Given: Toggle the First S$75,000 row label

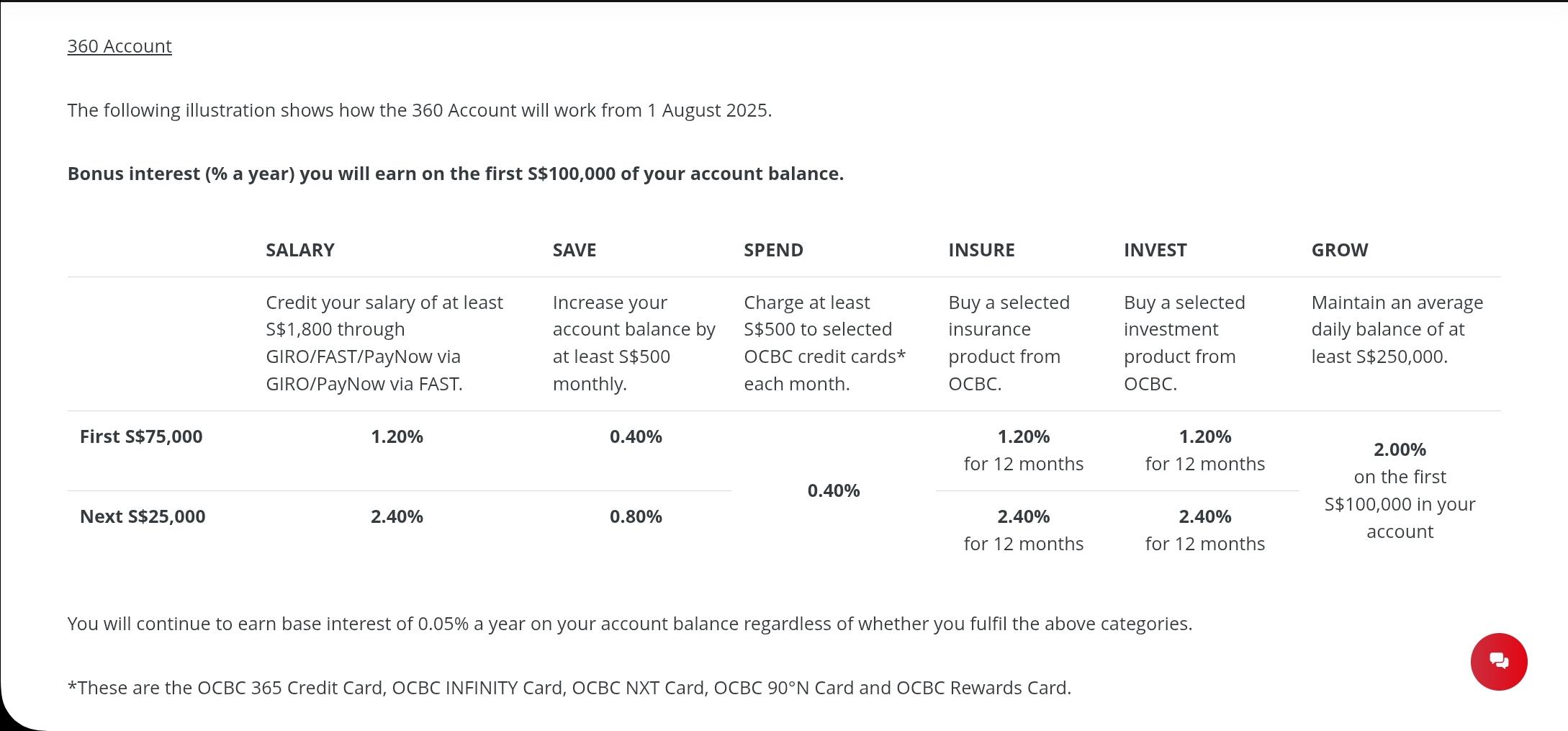Looking at the screenshot, I should pos(142,436).
